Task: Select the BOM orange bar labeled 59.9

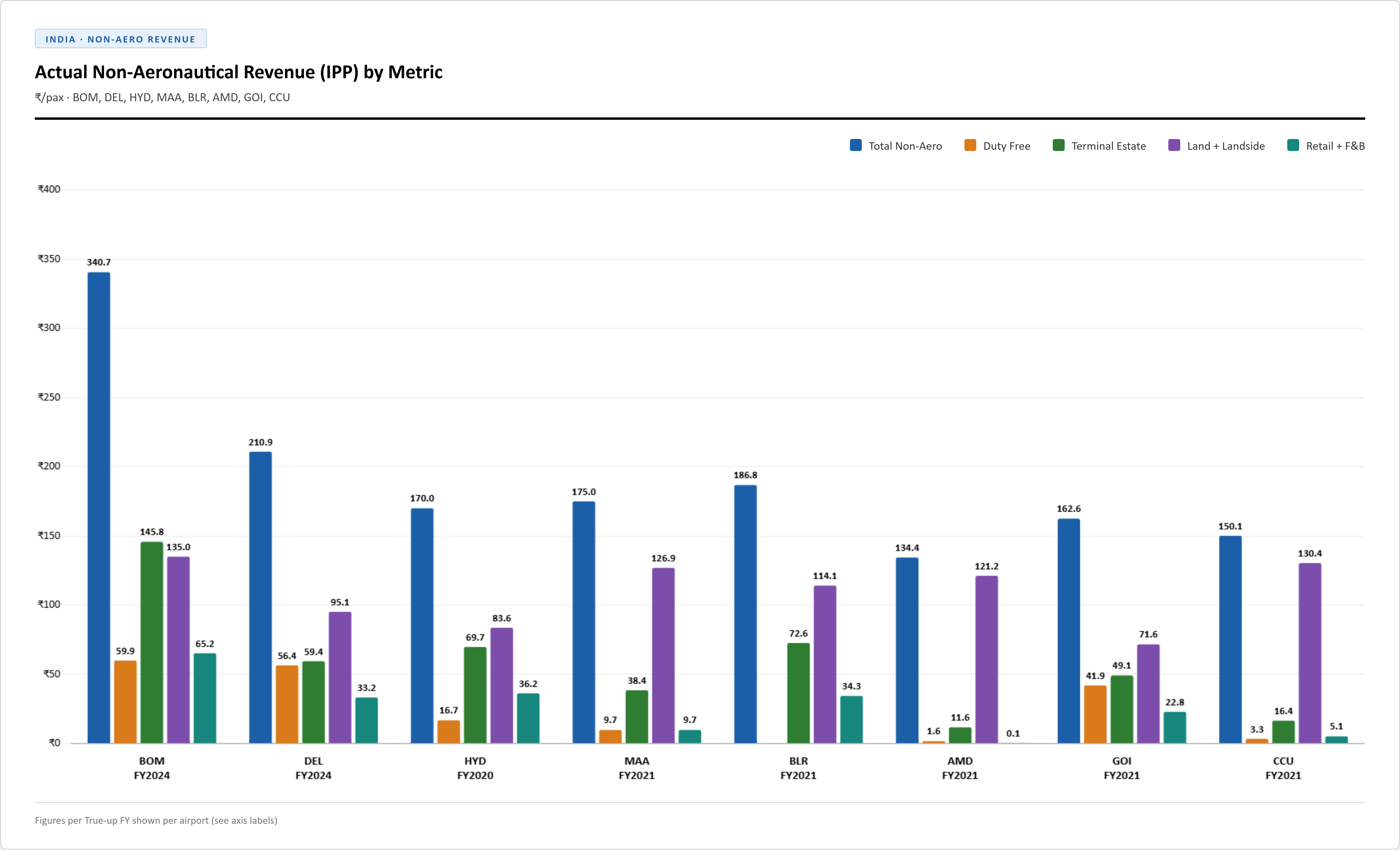Action: (x=125, y=702)
